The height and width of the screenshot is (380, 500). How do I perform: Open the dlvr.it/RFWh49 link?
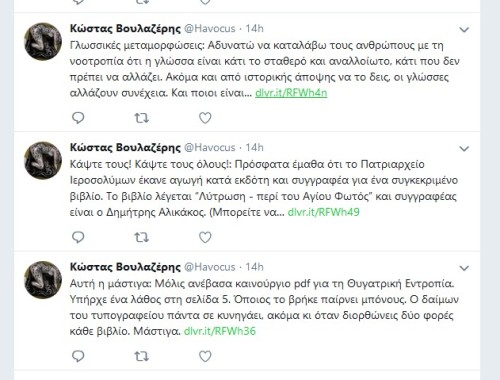323,212
